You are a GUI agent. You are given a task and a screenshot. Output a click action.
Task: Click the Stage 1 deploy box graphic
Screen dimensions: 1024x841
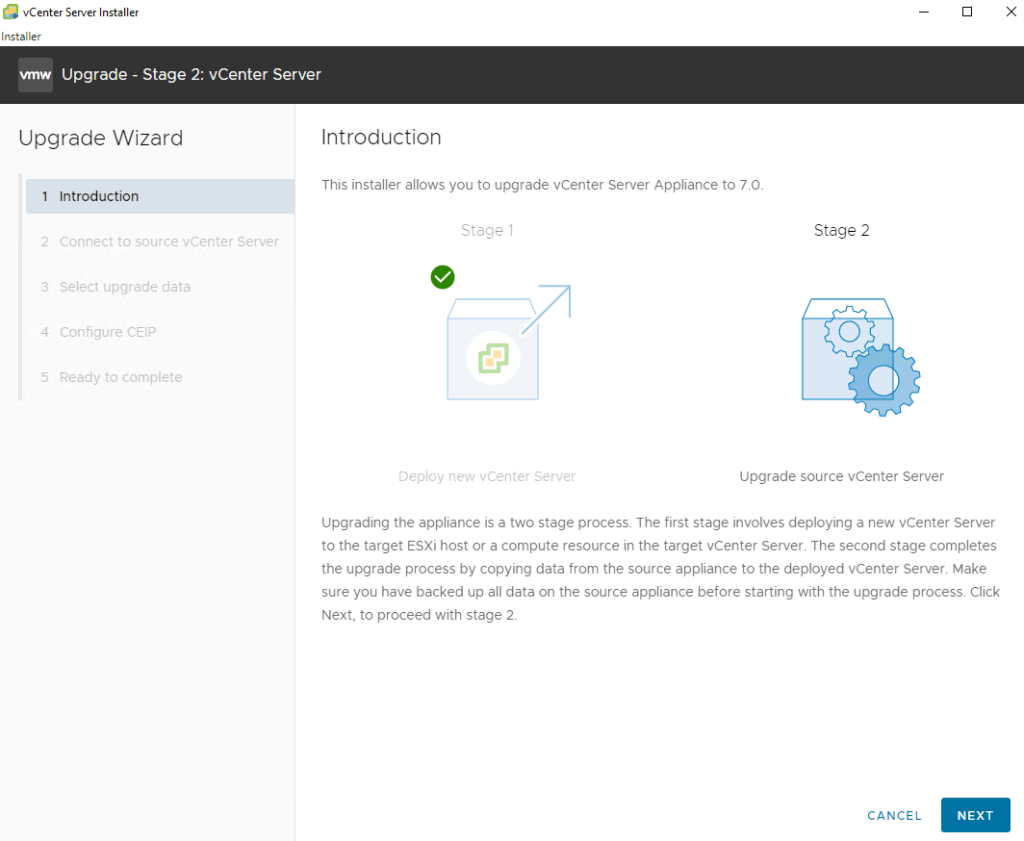493,347
